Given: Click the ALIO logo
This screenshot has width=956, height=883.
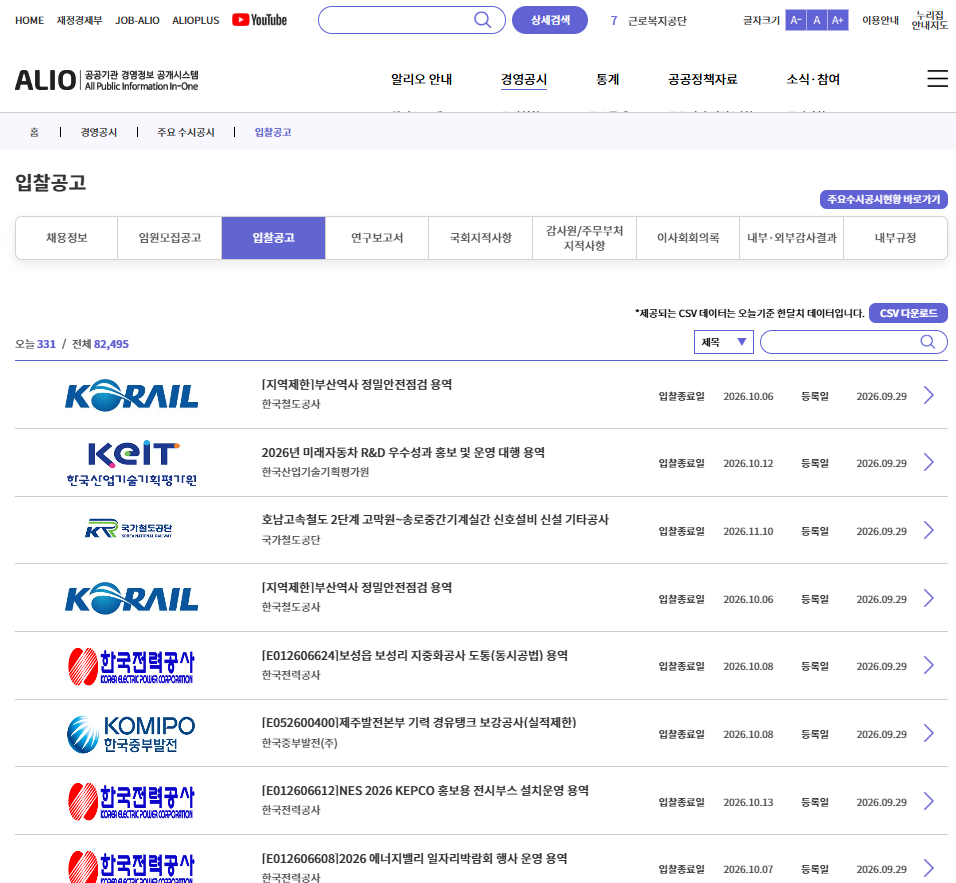Looking at the screenshot, I should pos(106,80).
